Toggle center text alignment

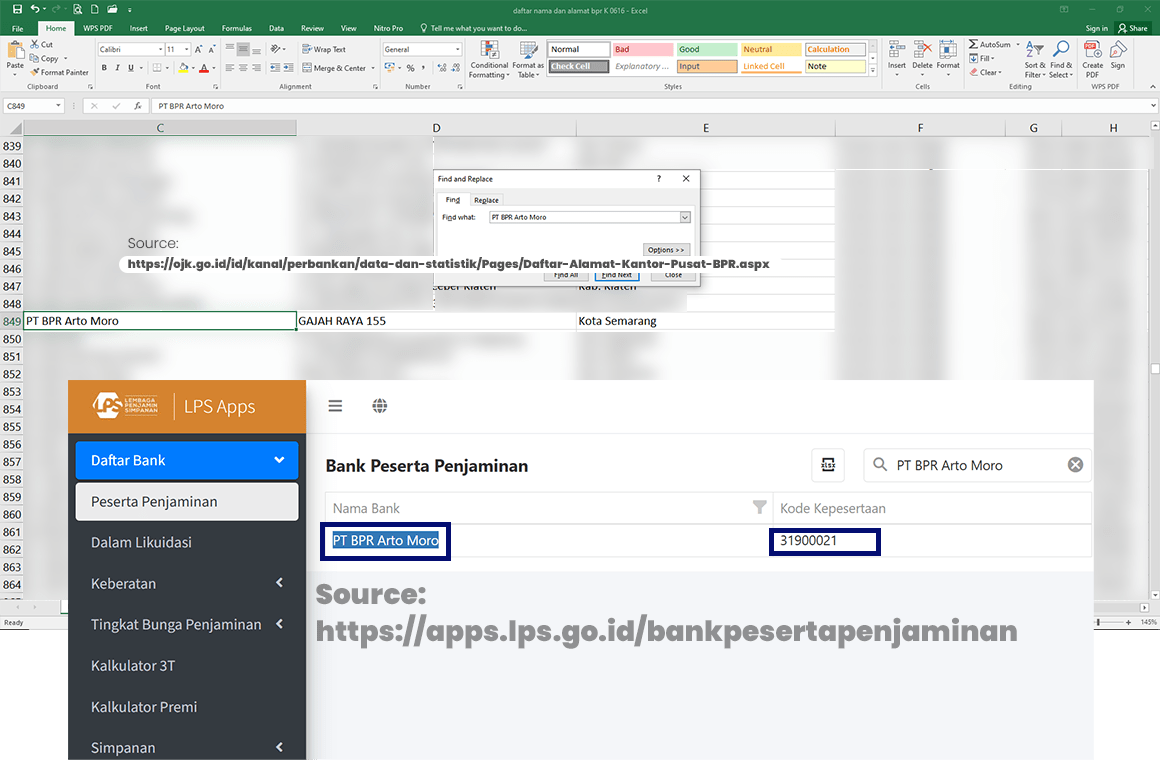point(243,68)
